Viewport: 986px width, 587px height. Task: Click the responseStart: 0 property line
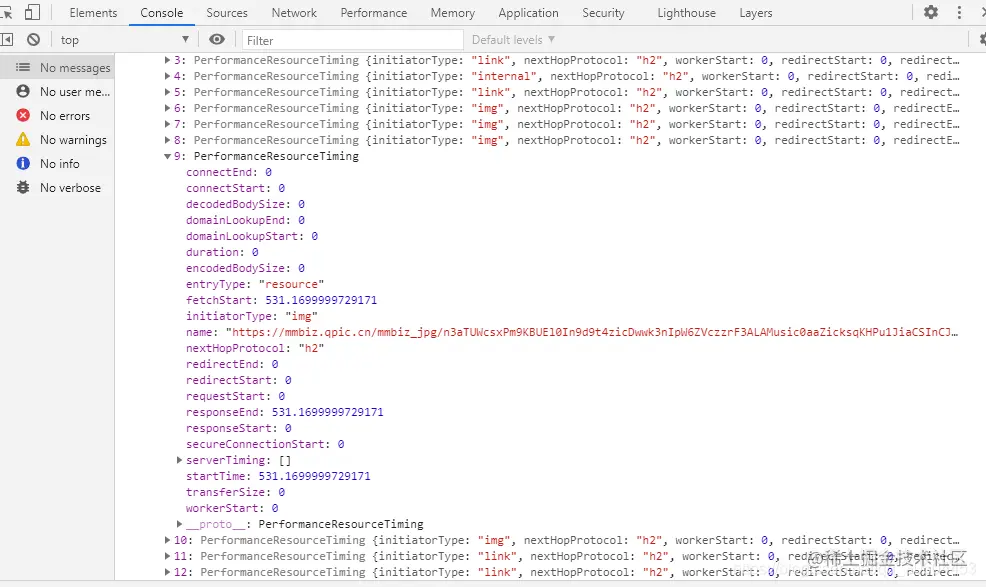(x=238, y=428)
